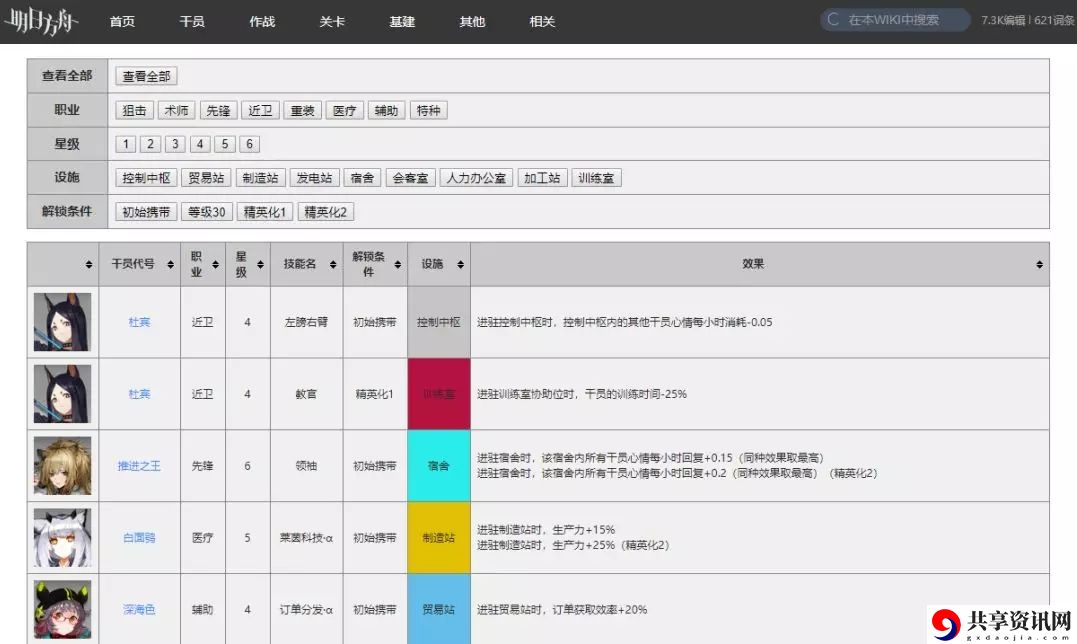Click the blue 贸易站 facility cell

[439, 609]
